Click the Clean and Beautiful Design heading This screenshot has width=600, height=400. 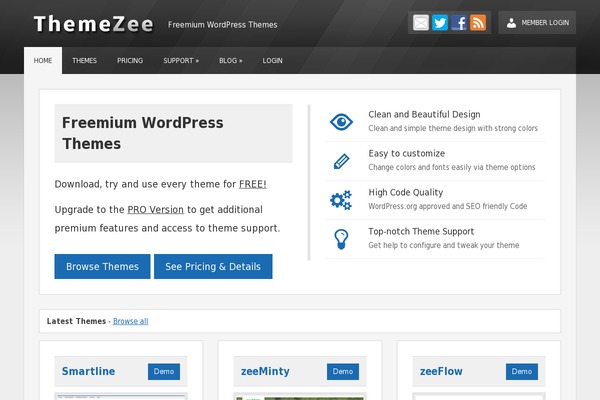[x=424, y=114]
